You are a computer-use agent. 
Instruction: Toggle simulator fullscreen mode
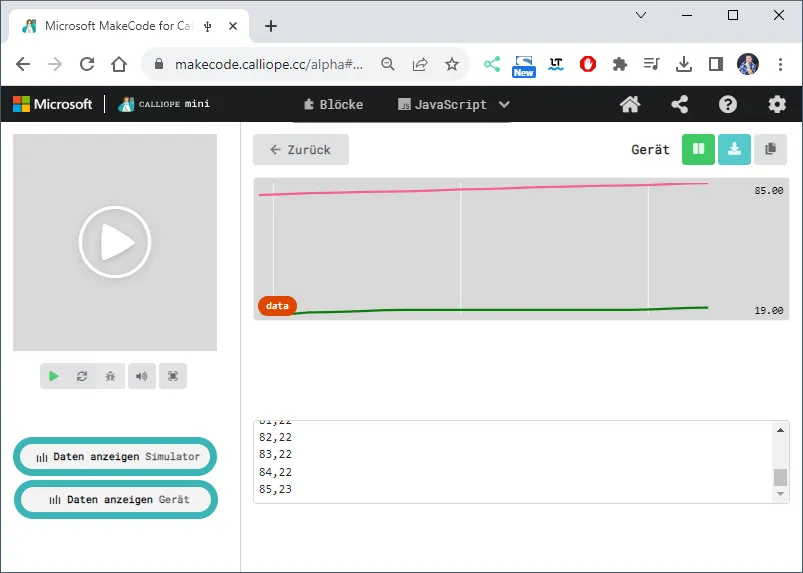tap(172, 376)
